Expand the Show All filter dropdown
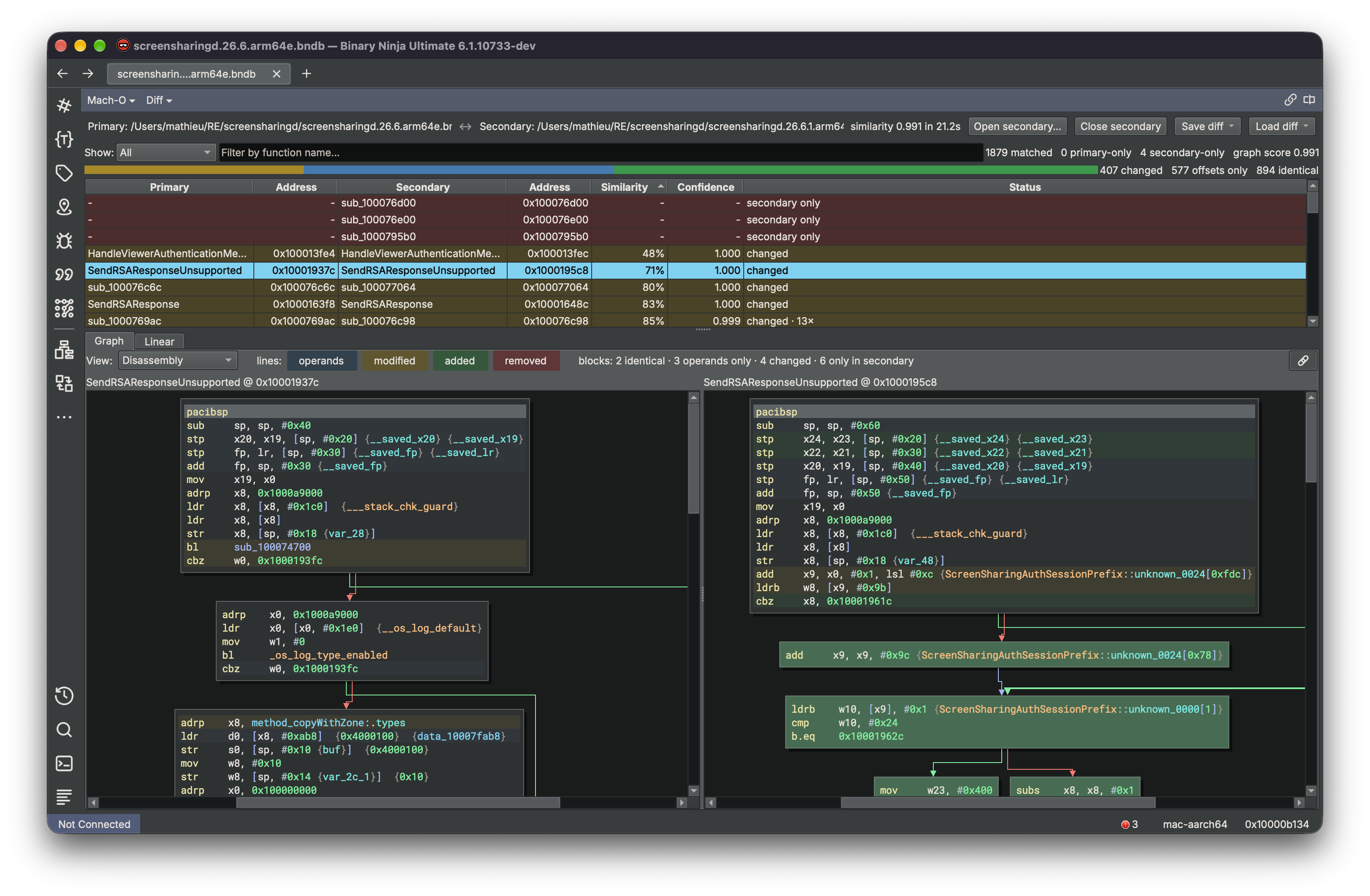Viewport: 1370px width, 896px height. (165, 152)
